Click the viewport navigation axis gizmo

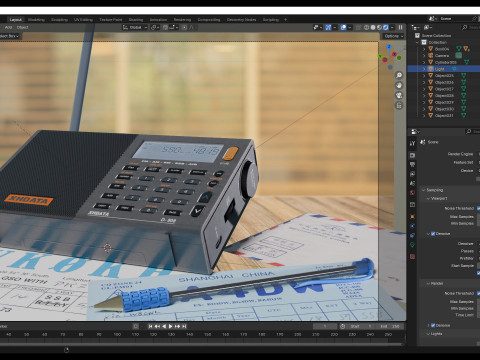389,57
